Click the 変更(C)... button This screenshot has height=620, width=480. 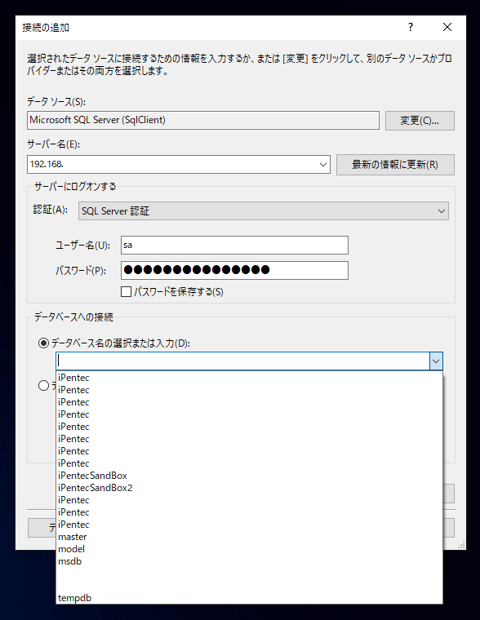coord(420,121)
